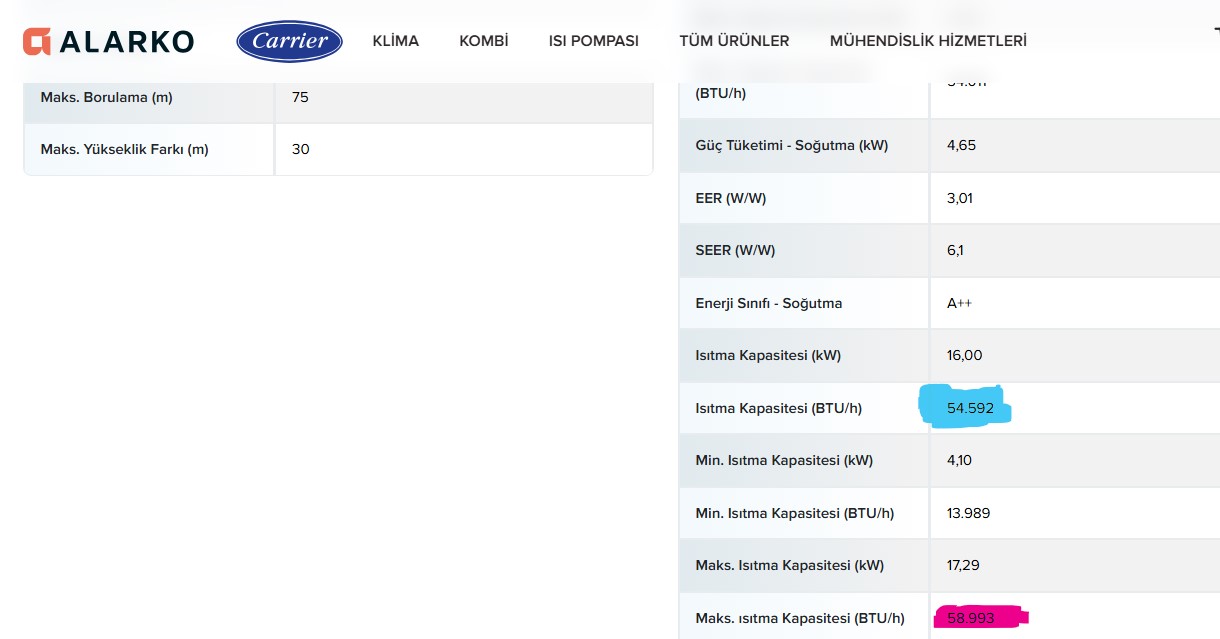Navigate to MÜHENDİSLİK HİZMETLERİ

[927, 41]
